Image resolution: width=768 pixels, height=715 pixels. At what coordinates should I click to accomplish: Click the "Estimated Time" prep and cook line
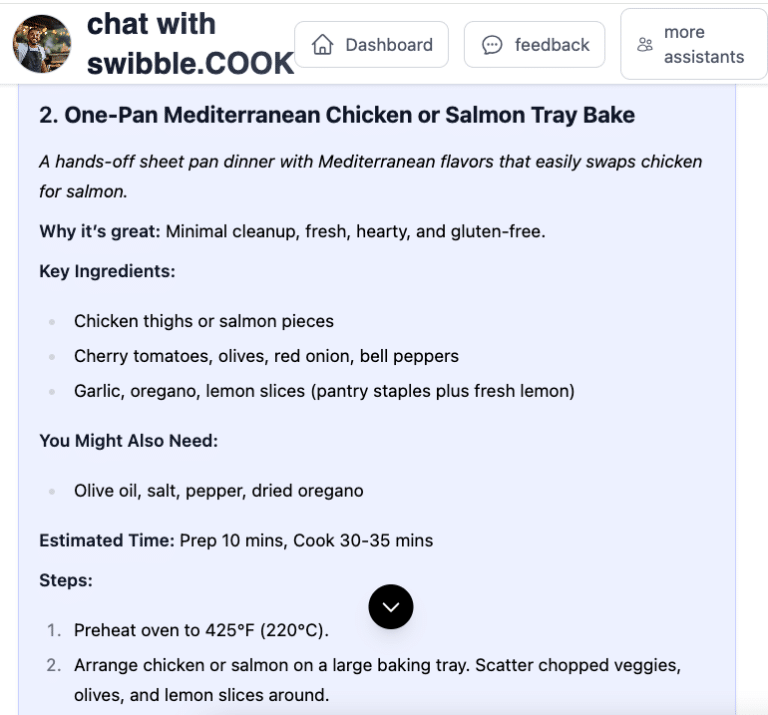(236, 541)
